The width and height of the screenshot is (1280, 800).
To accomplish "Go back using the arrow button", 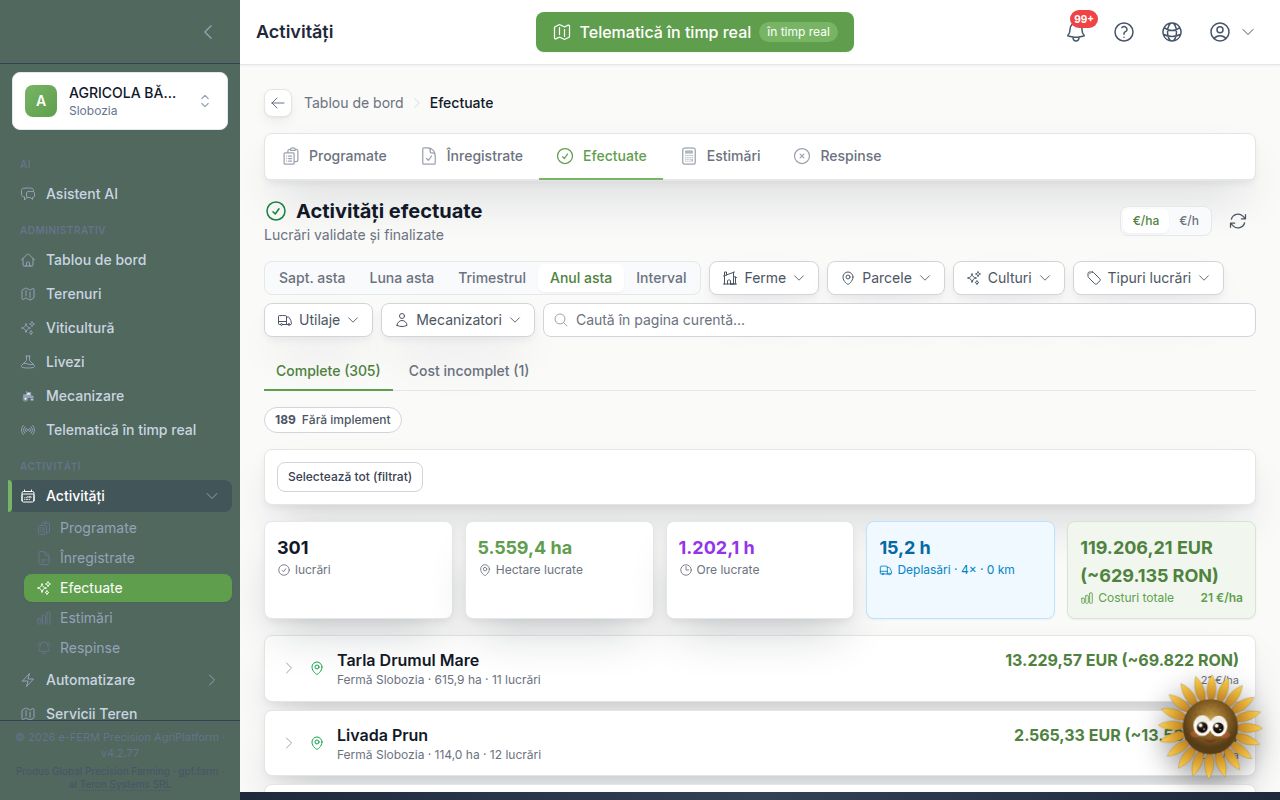I will coord(278,103).
